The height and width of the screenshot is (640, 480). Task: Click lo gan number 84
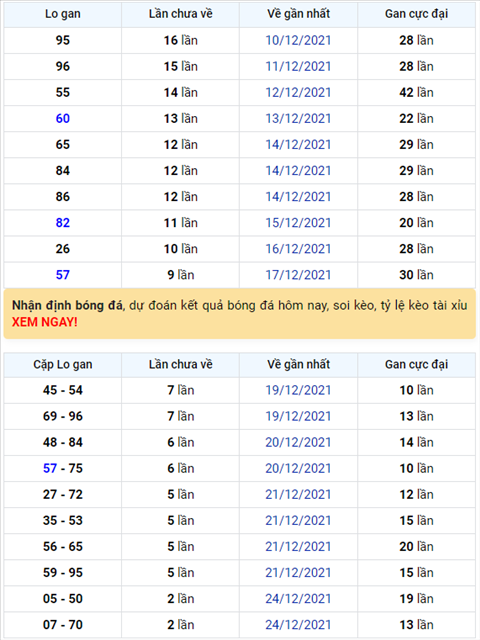click(63, 171)
